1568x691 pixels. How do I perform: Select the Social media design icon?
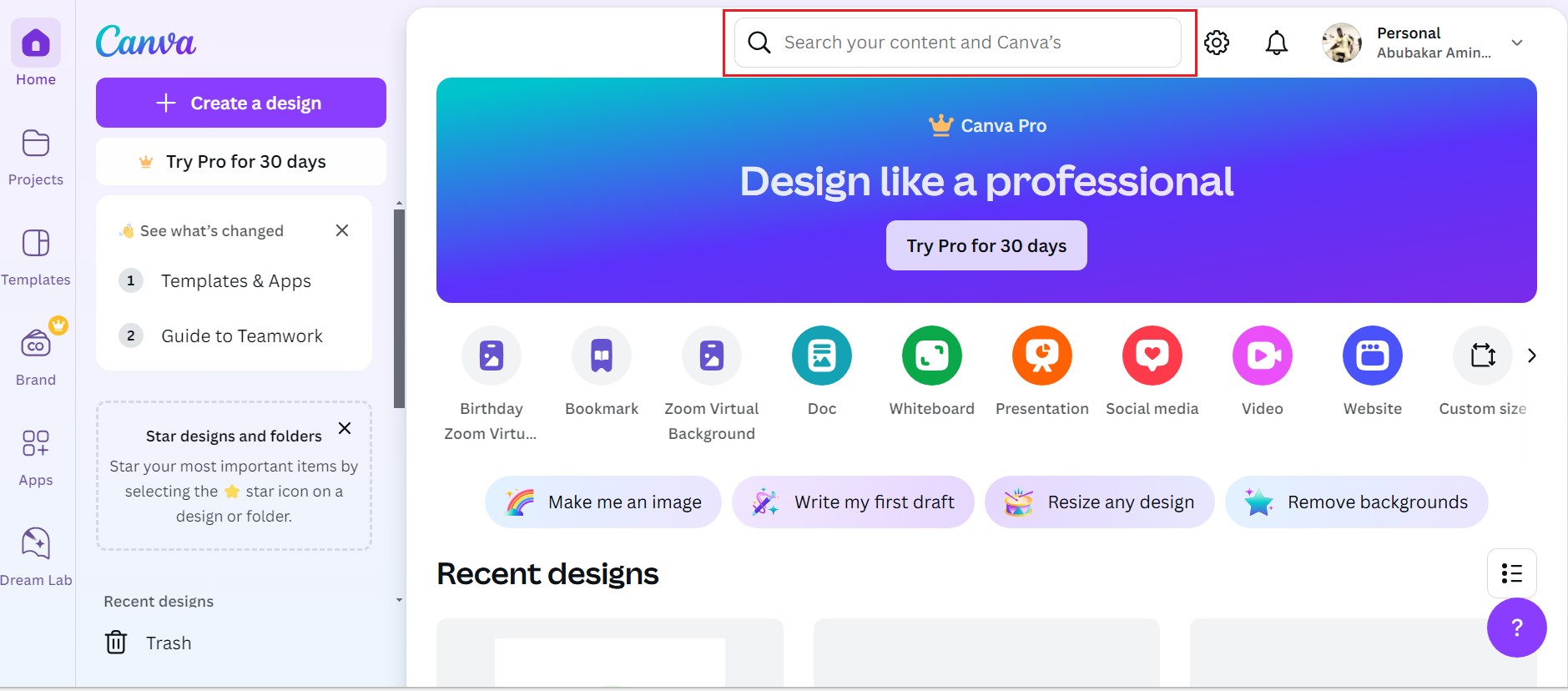[1152, 356]
